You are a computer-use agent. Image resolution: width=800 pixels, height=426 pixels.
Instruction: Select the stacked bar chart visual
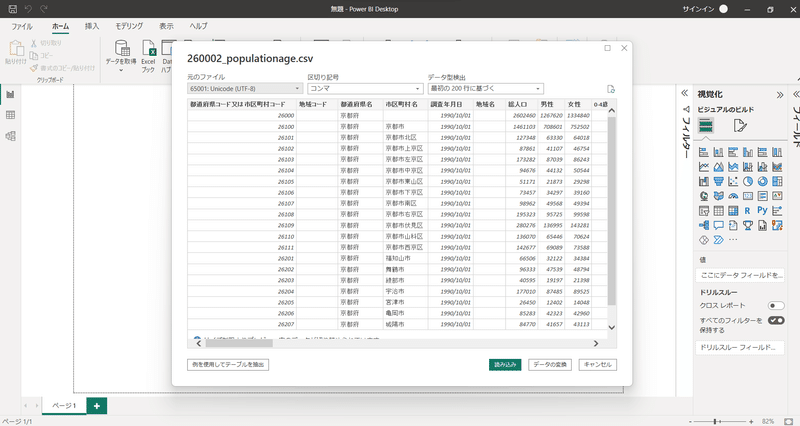pyautogui.click(x=704, y=152)
